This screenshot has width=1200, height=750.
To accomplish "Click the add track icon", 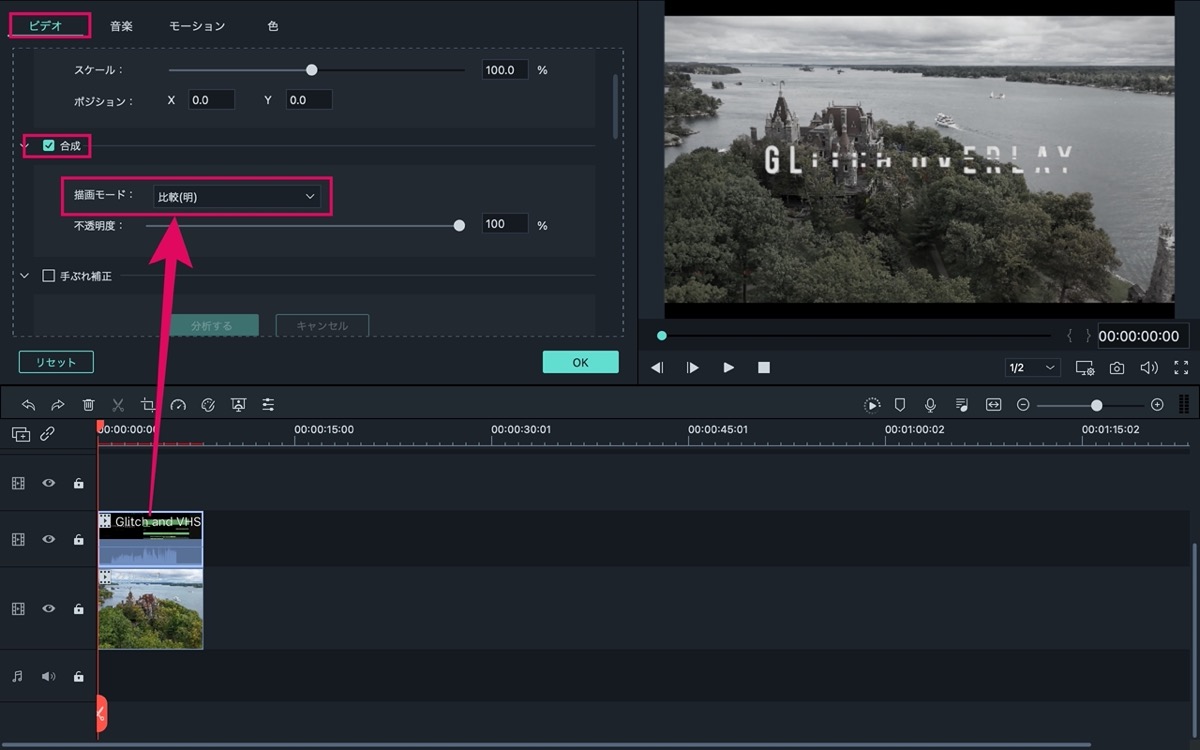I will 20,434.
